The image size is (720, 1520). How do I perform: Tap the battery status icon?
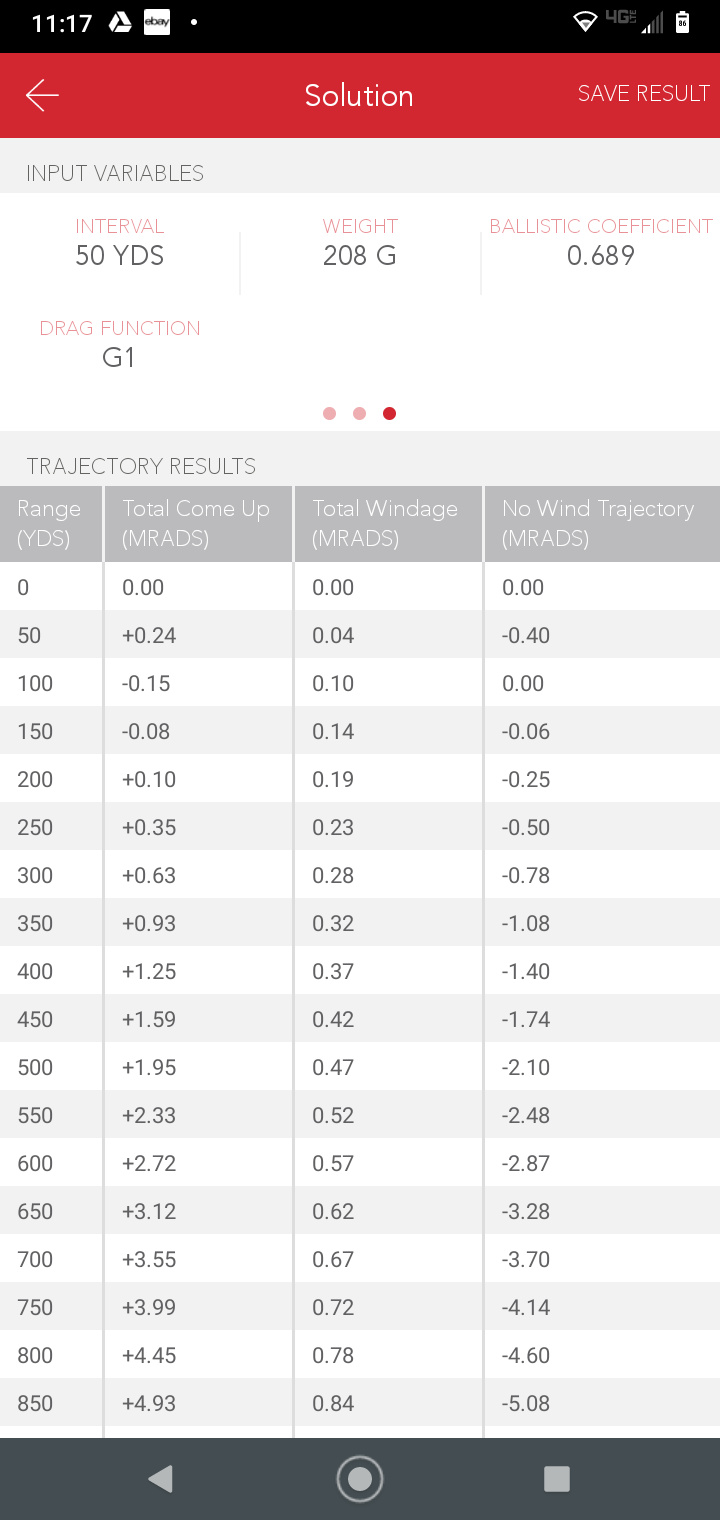[682, 22]
